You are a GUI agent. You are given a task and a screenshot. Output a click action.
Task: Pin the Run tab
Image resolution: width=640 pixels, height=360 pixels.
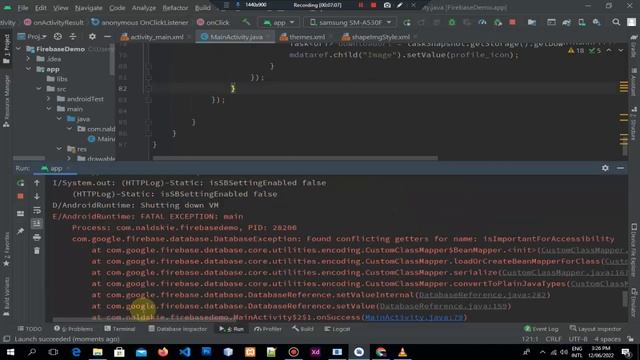(20, 231)
